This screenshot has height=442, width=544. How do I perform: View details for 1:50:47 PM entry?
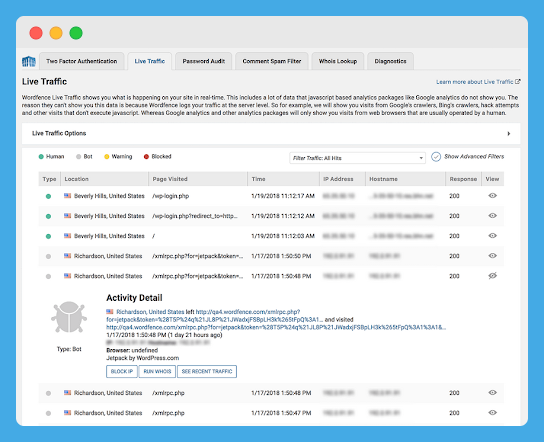tap(492, 413)
